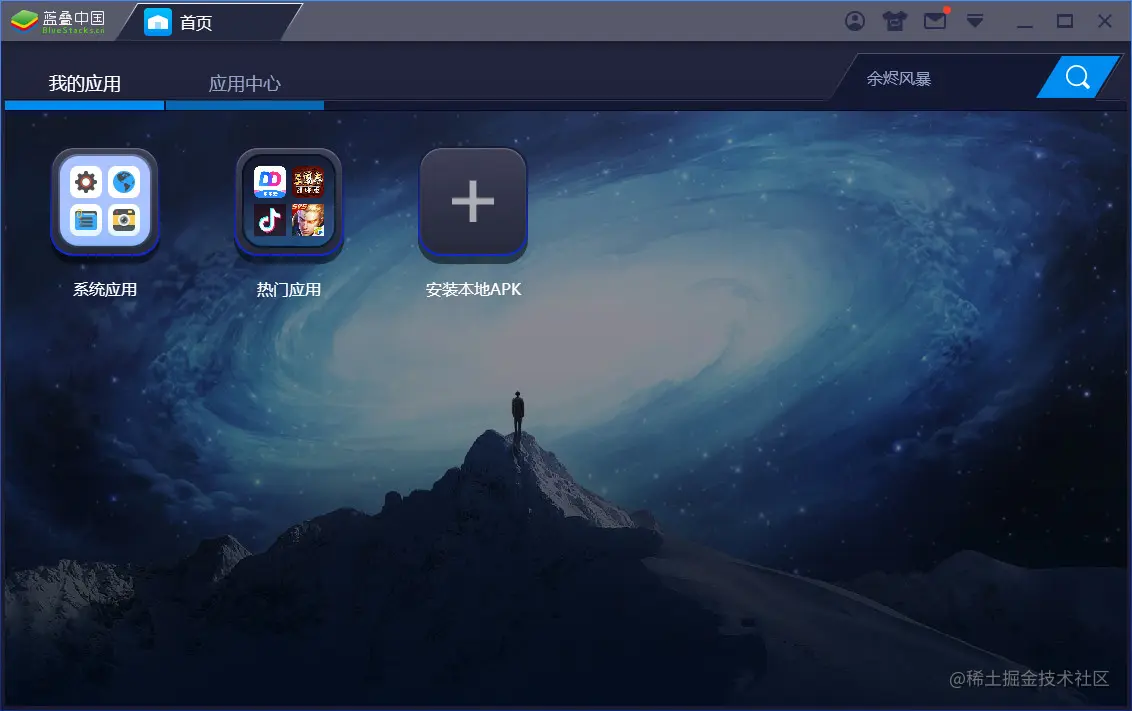Image resolution: width=1132 pixels, height=711 pixels.
Task: Open the browser globe inside 系统应用
Action: pyautogui.click(x=123, y=182)
